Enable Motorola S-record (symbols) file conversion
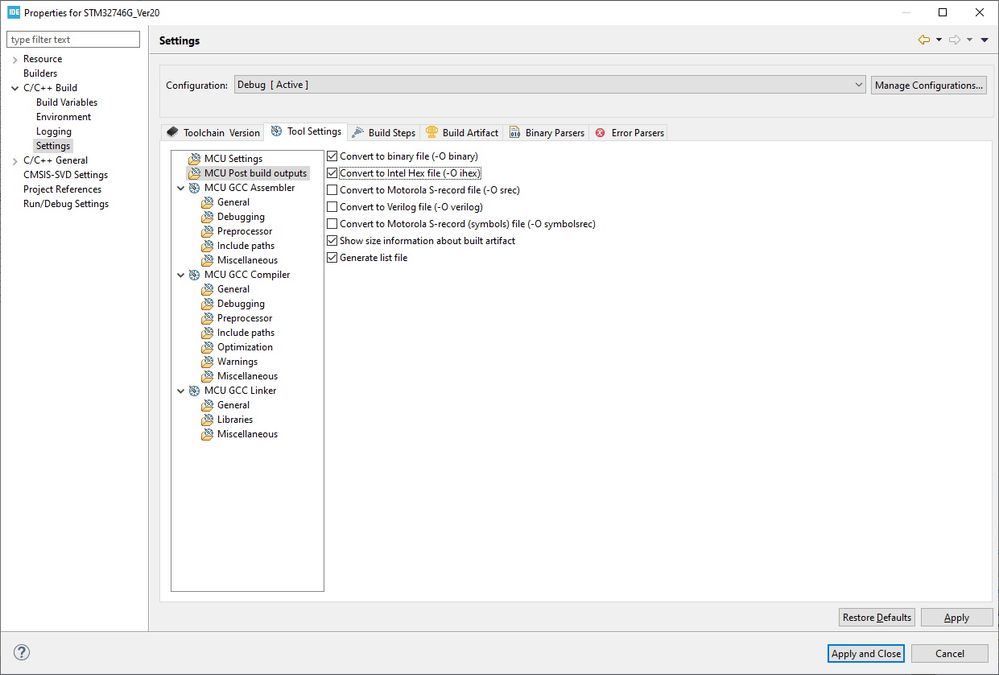999x675 pixels. click(332, 224)
